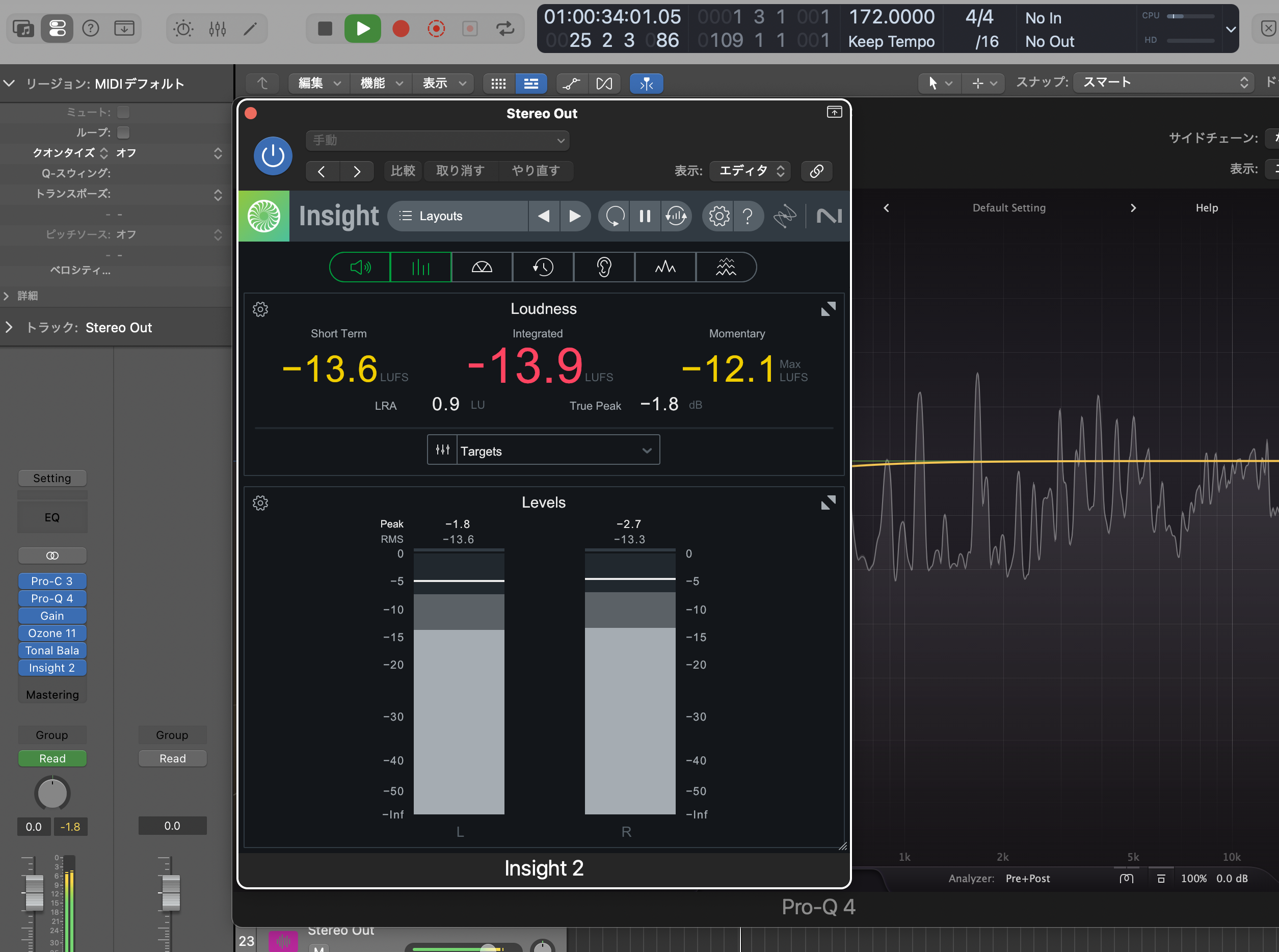The width and height of the screenshot is (1279, 952).
Task: Open the 手動 preset dropdown
Action: (x=437, y=140)
